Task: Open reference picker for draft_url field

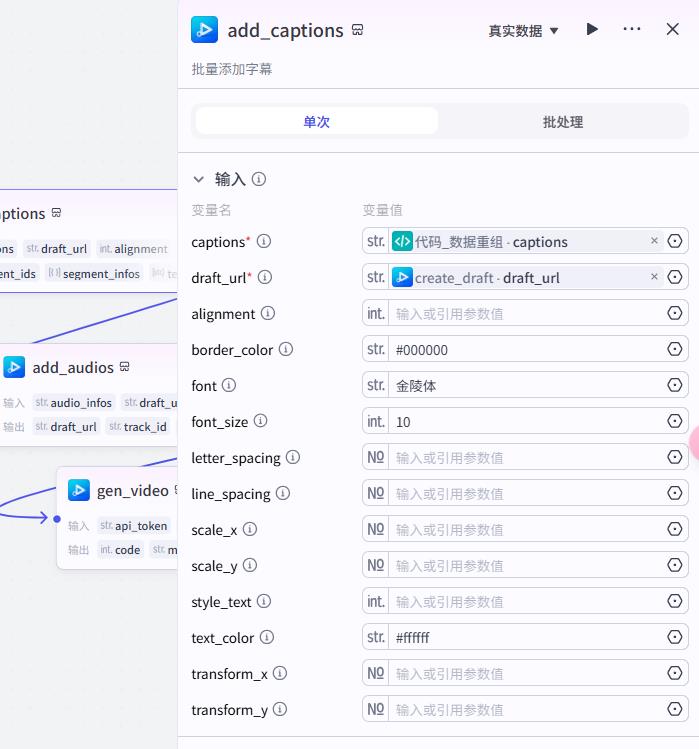Action: 675,277
